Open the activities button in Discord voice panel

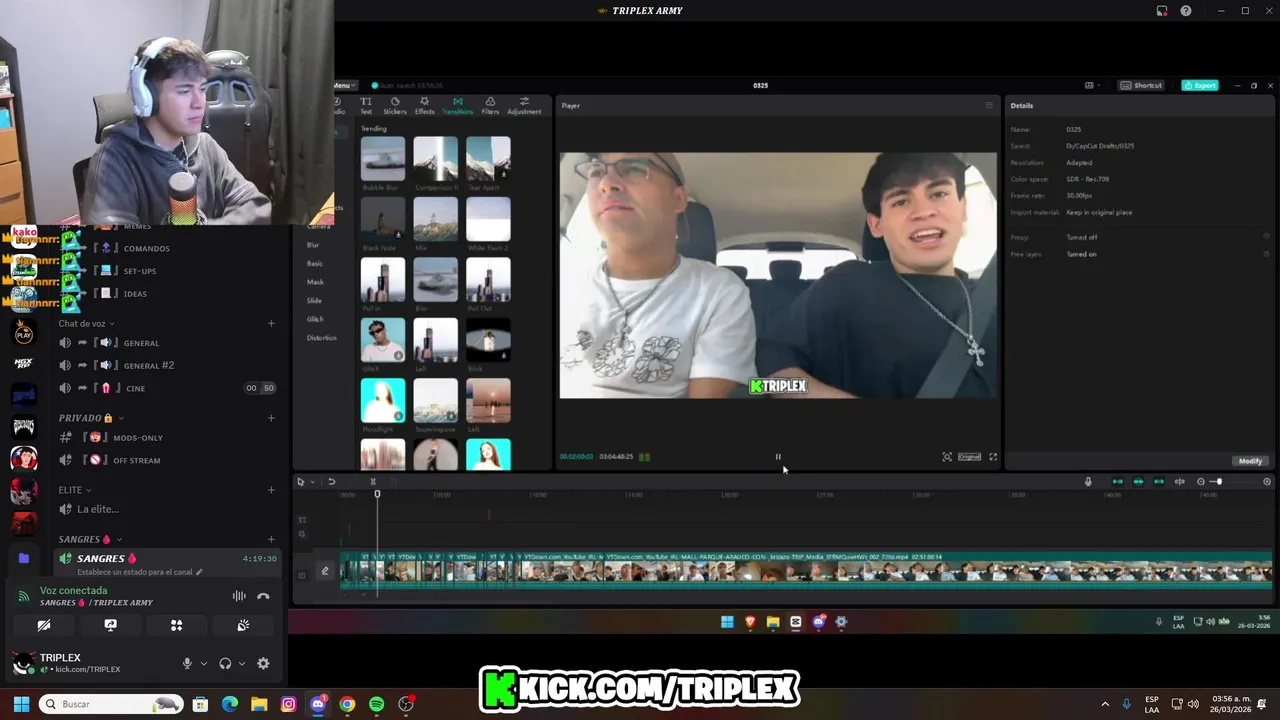(x=176, y=625)
